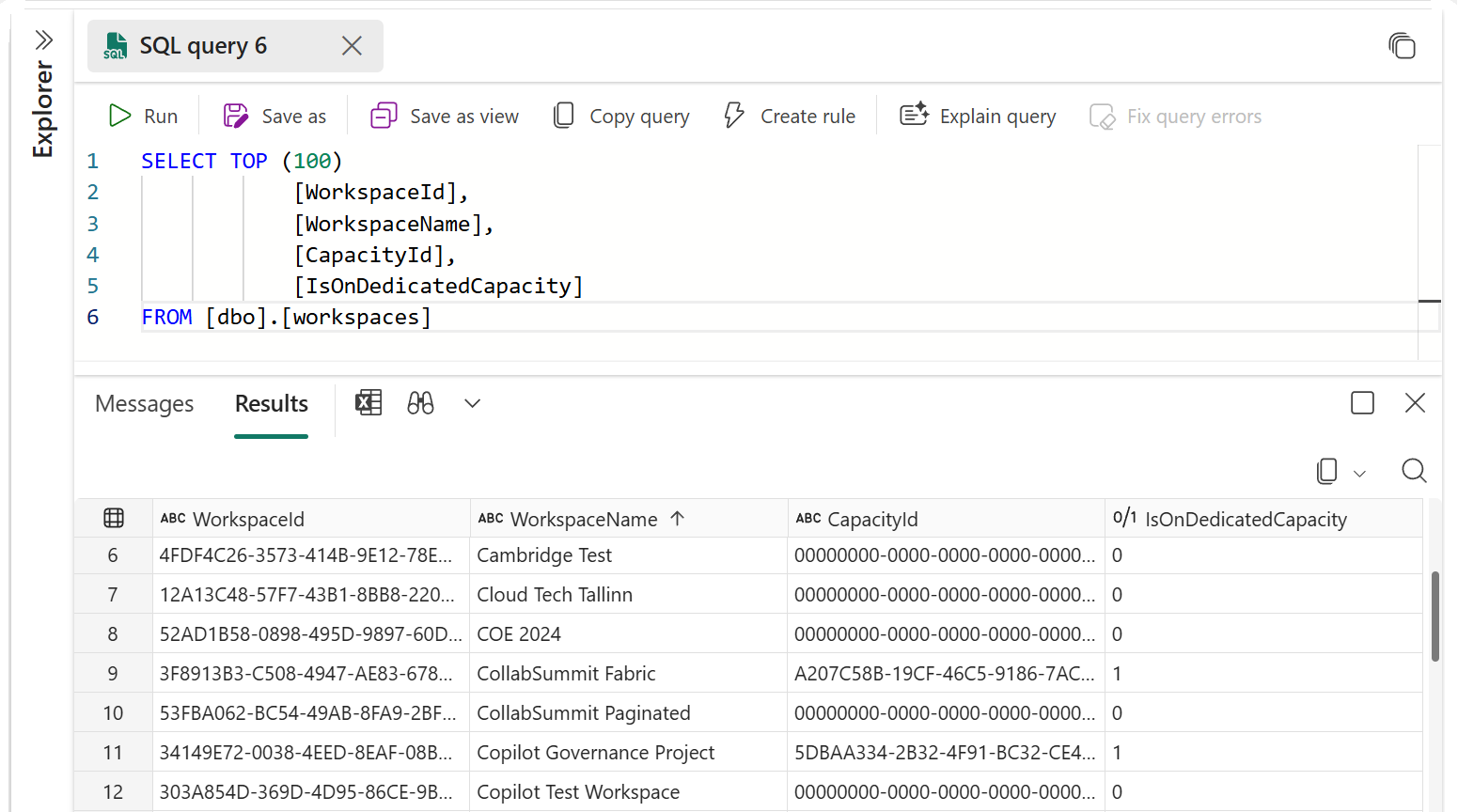The width and height of the screenshot is (1458, 812).
Task: Select row number 6 header
Action: [x=113, y=555]
